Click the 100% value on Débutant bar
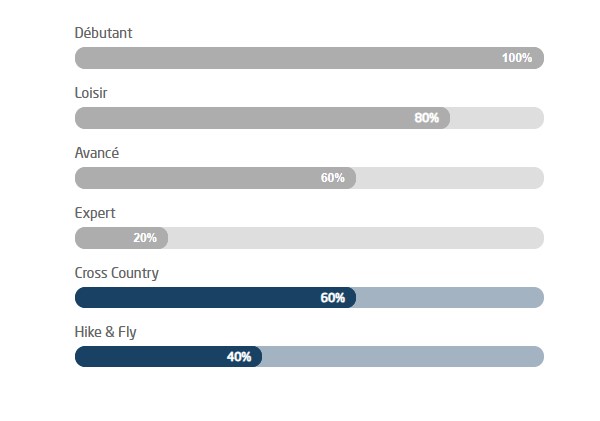600x421 pixels. click(x=517, y=58)
